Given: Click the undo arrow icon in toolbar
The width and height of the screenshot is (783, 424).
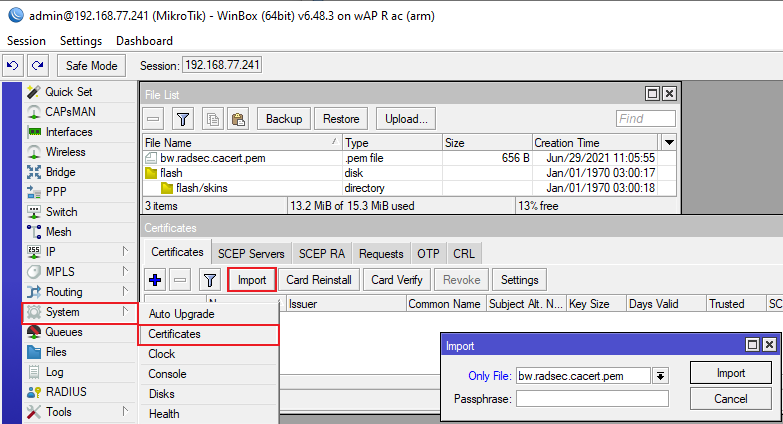Looking at the screenshot, I should point(13,65).
